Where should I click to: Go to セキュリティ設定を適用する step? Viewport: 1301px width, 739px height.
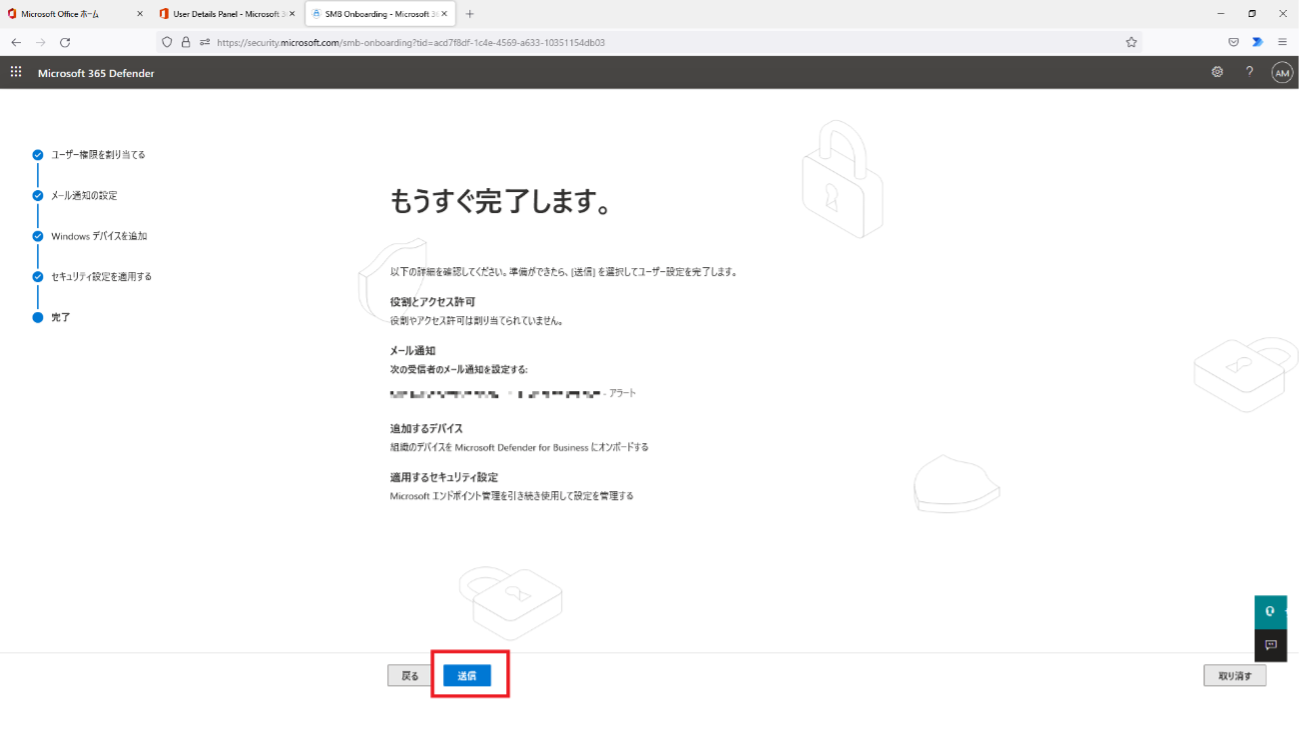pyautogui.click(x=101, y=277)
